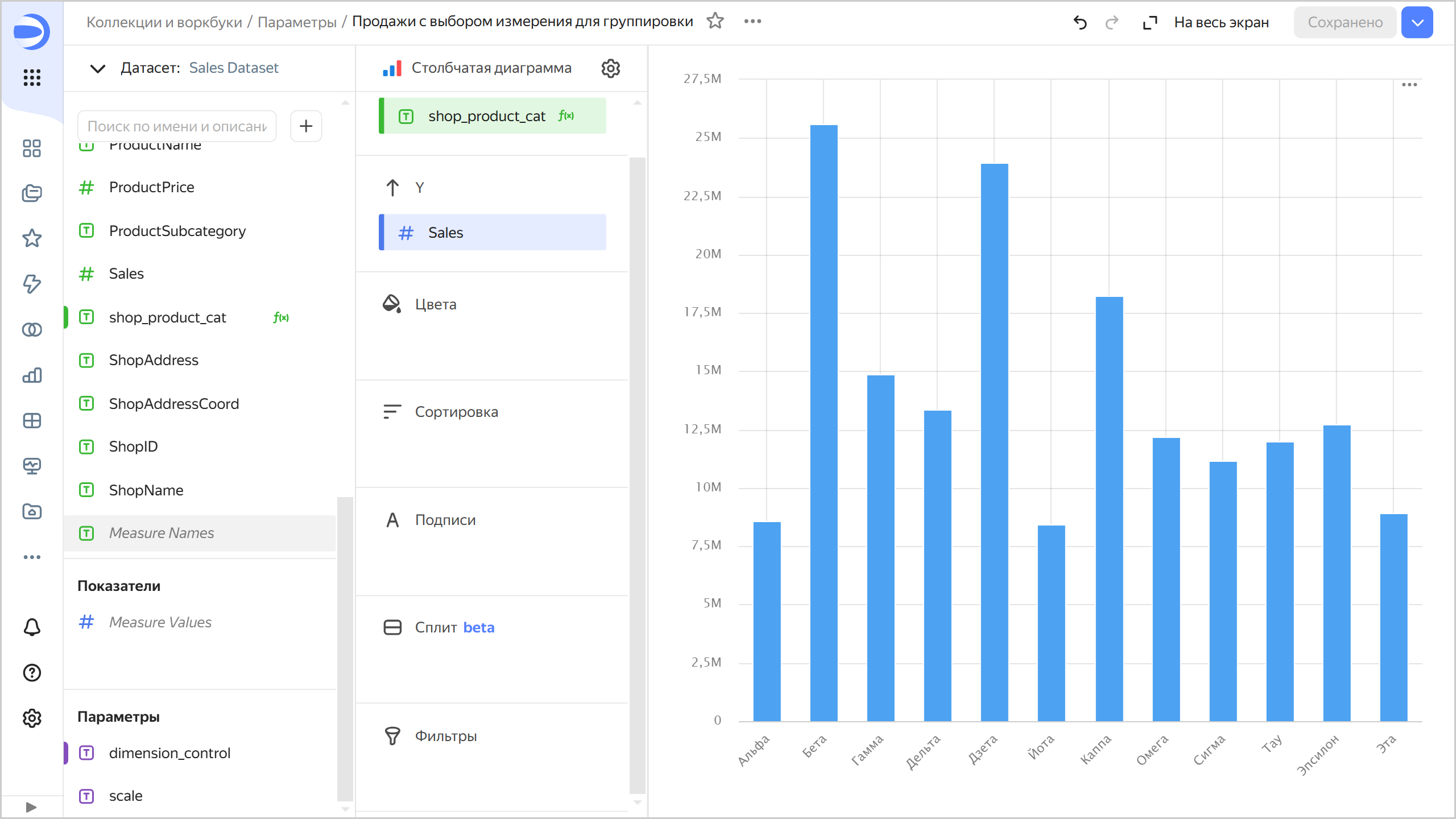
Task: Collapse the dataset panel chevron
Action: [98, 68]
